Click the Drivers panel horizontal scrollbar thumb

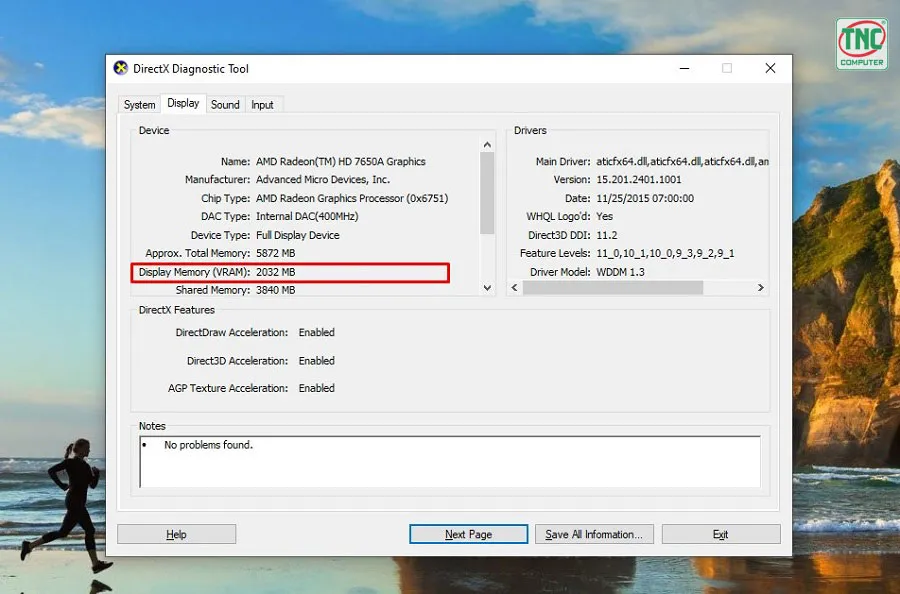pyautogui.click(x=612, y=288)
